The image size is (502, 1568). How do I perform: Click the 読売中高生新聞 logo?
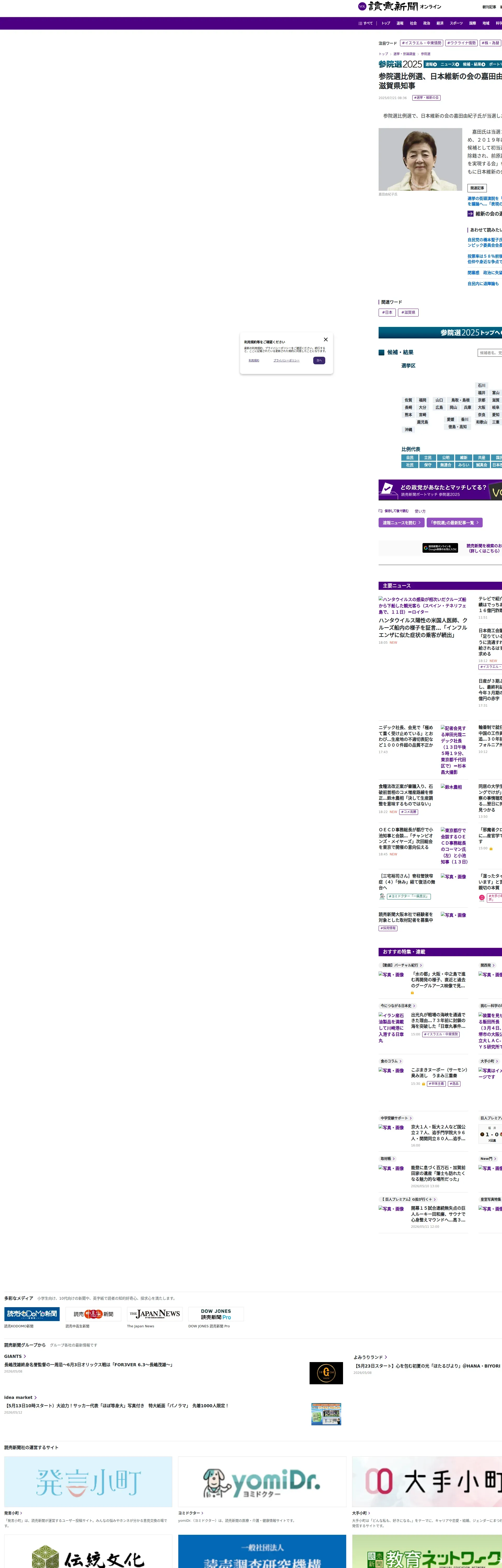click(x=93, y=1314)
